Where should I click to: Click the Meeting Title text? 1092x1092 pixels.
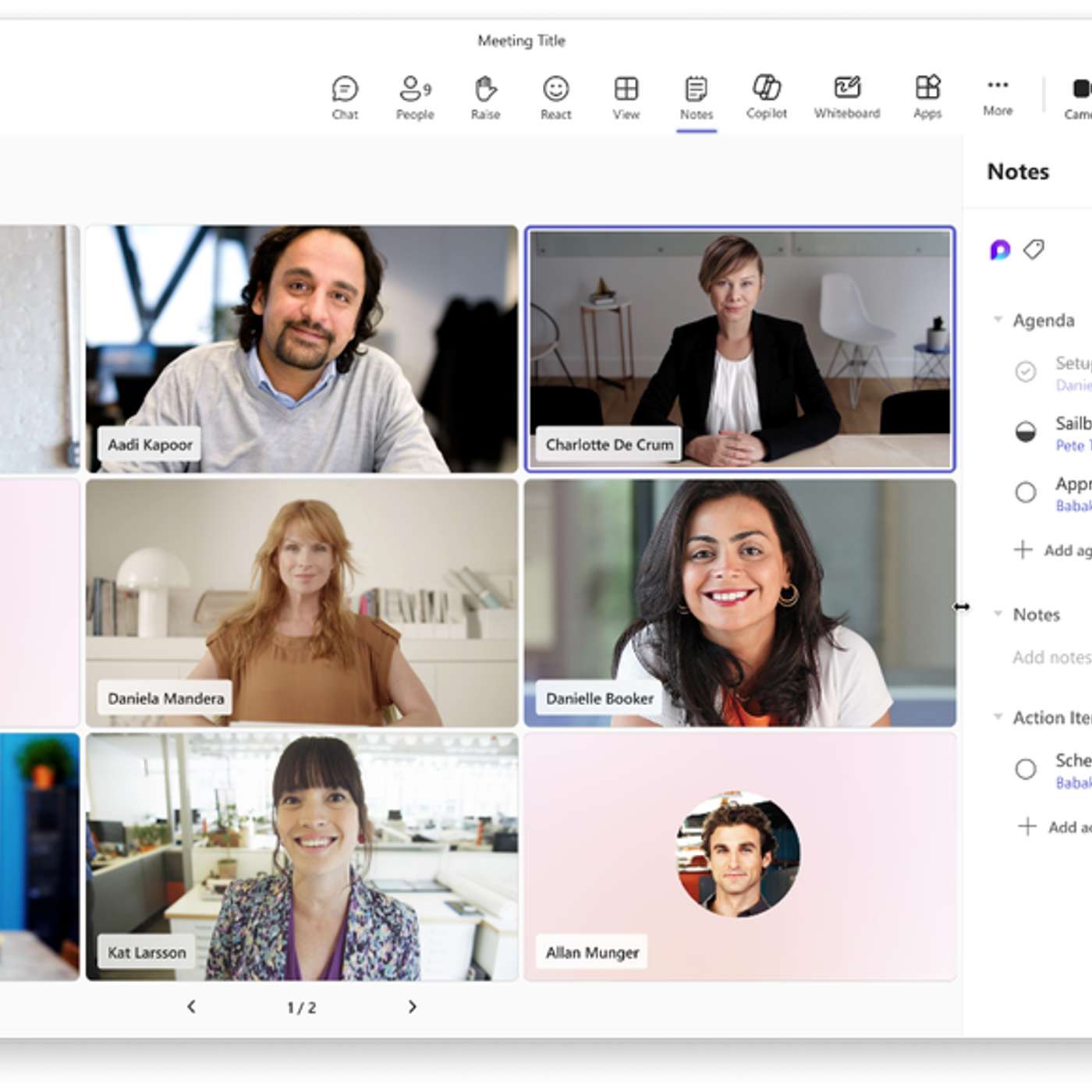tap(521, 41)
